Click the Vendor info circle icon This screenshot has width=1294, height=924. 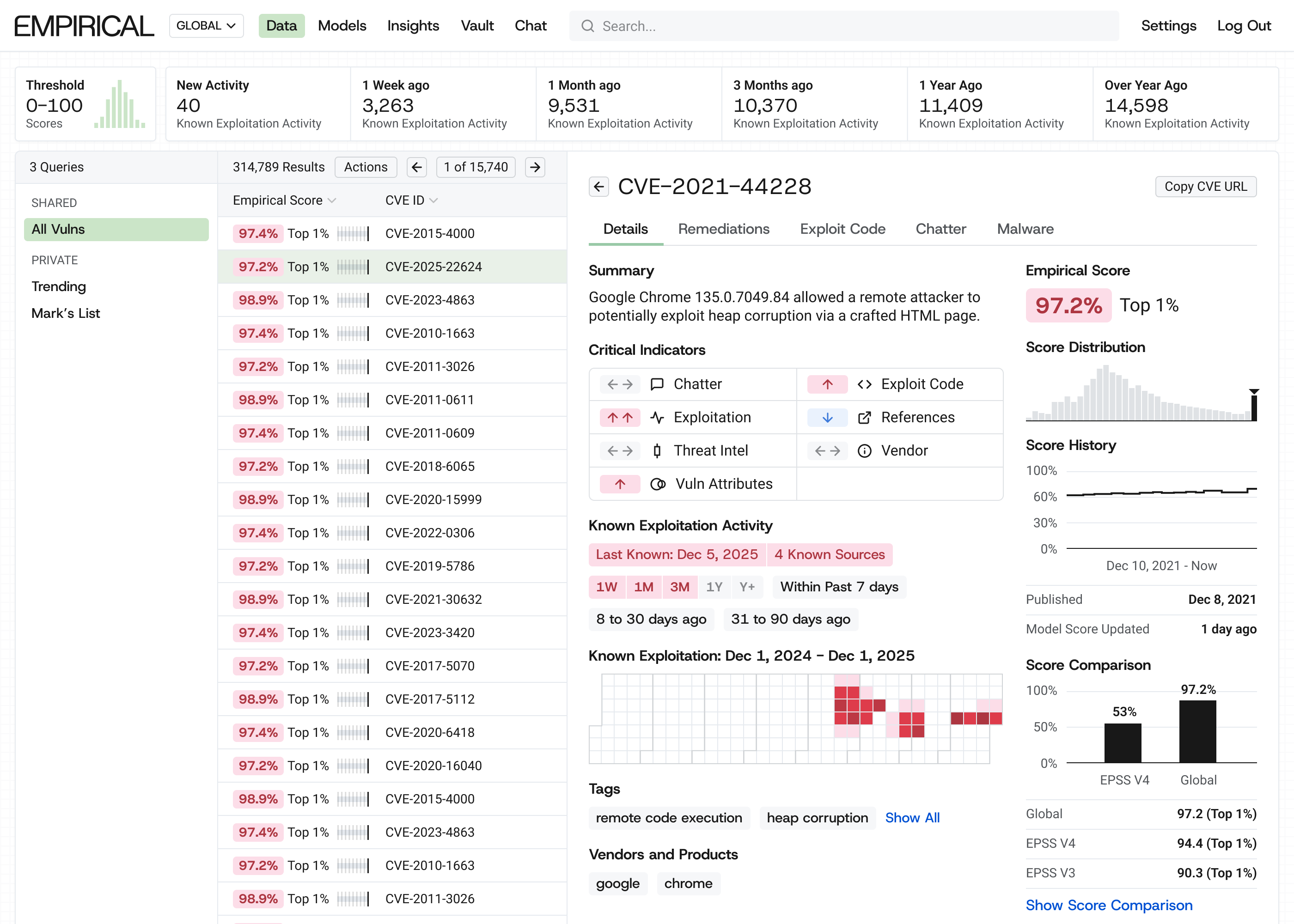(x=864, y=450)
